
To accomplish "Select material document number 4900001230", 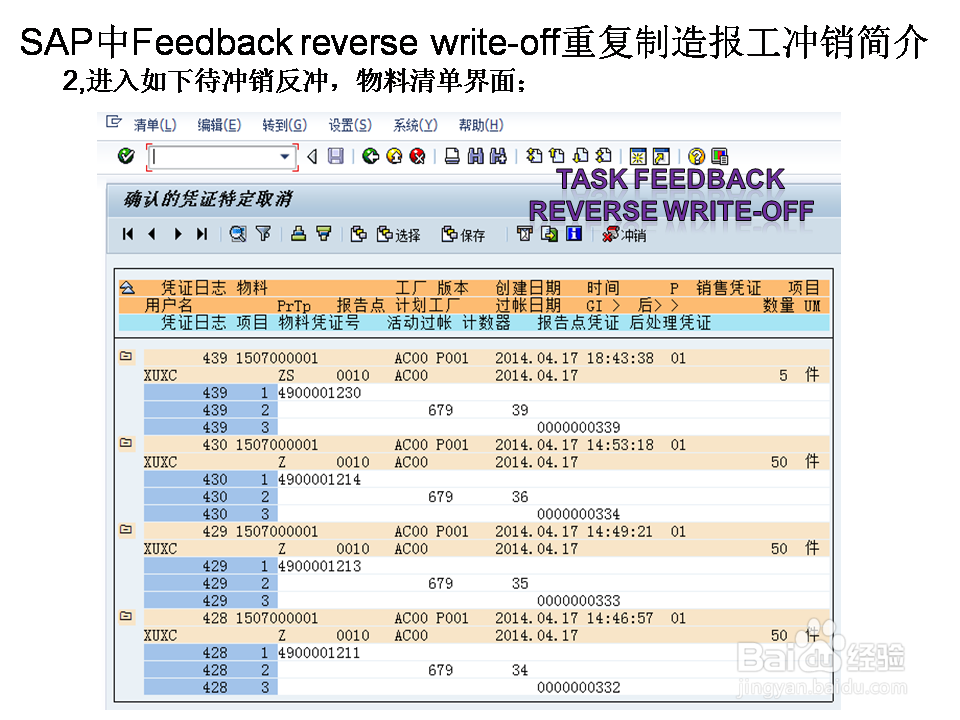I will tap(320, 392).
